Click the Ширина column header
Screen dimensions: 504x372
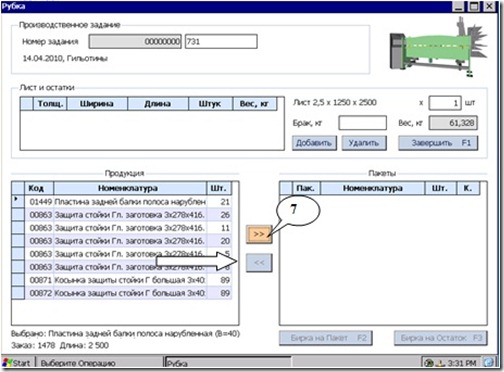(x=97, y=104)
